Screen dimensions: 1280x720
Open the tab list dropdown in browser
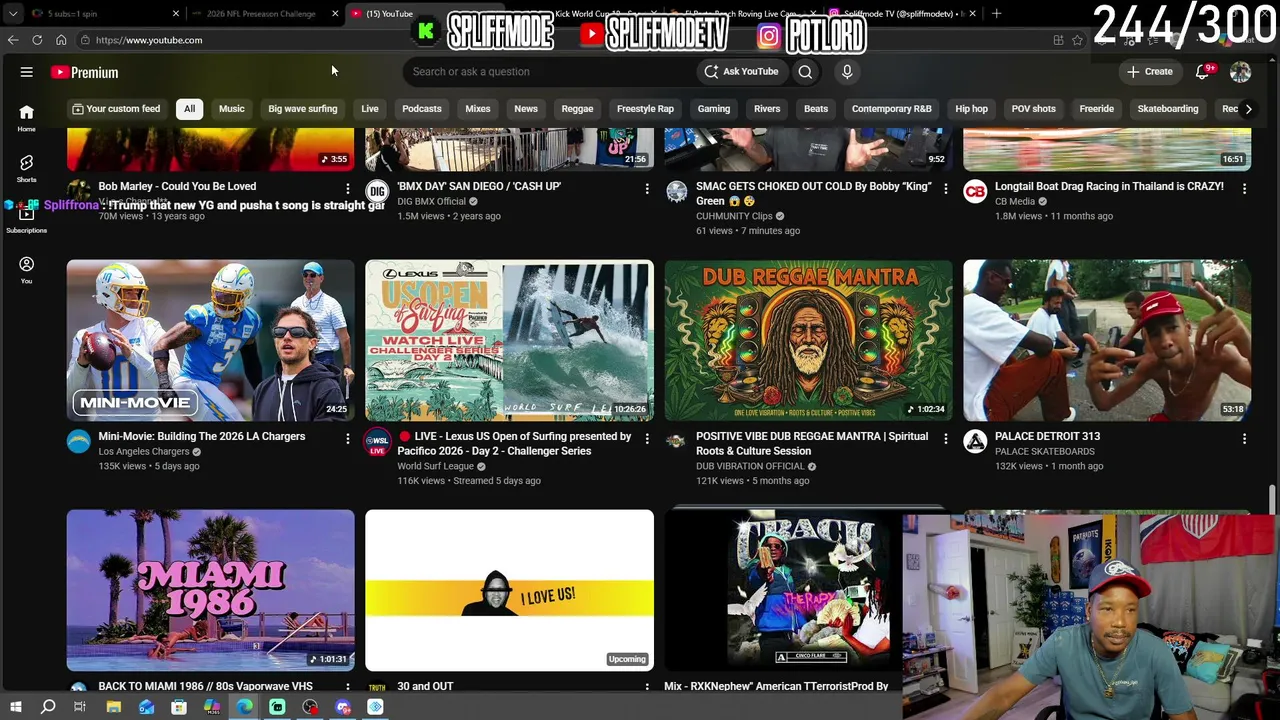(x=13, y=13)
